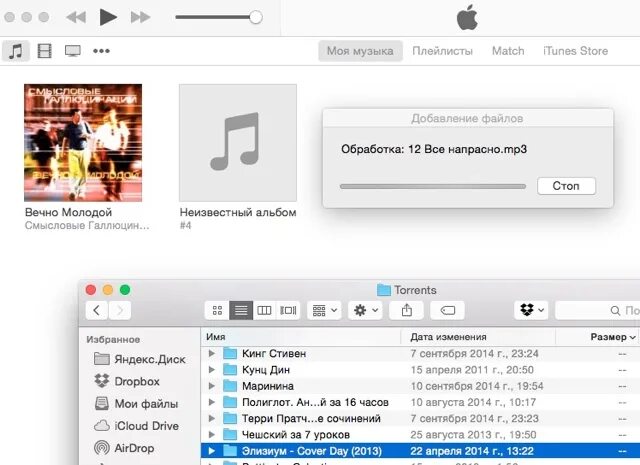Open Мои файлы in Finder sidebar
The image size is (640, 465).
pos(136,404)
